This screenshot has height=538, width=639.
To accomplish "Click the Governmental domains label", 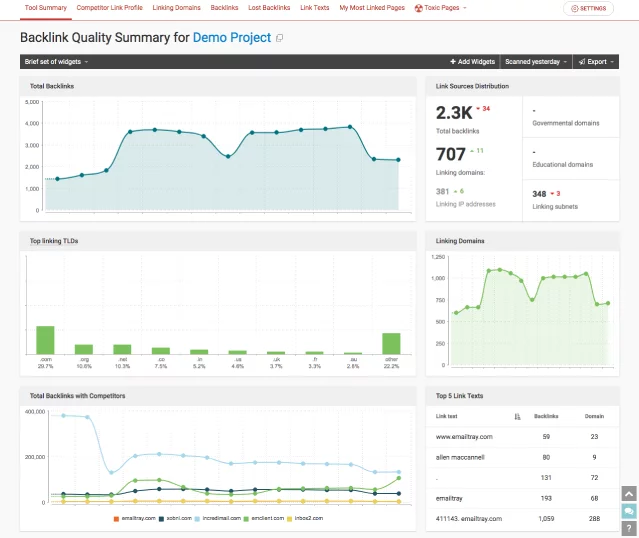I will point(566,123).
